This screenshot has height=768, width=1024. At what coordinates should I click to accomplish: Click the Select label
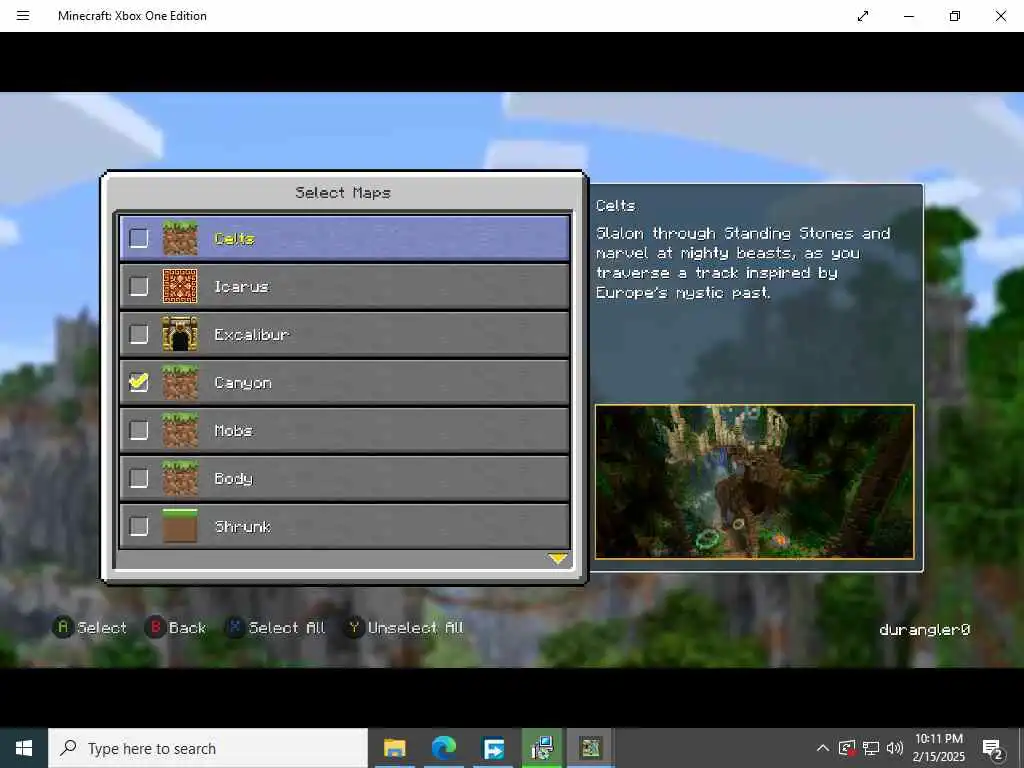[x=102, y=628]
